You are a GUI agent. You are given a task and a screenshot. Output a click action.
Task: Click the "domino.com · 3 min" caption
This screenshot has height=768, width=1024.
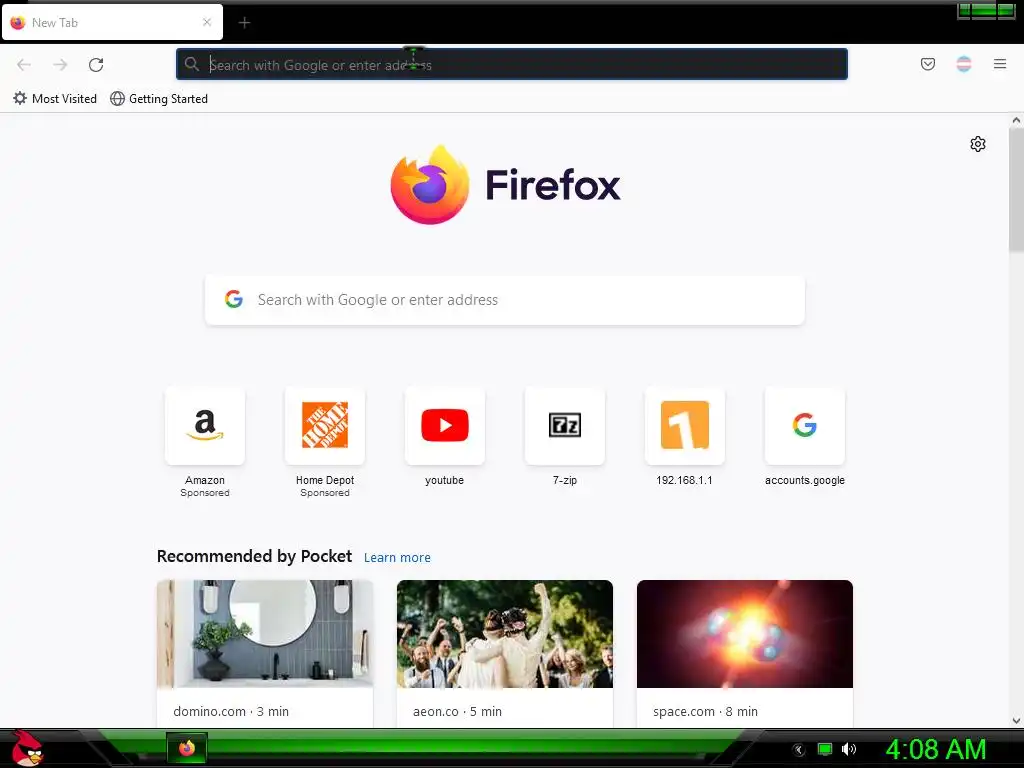(x=231, y=711)
